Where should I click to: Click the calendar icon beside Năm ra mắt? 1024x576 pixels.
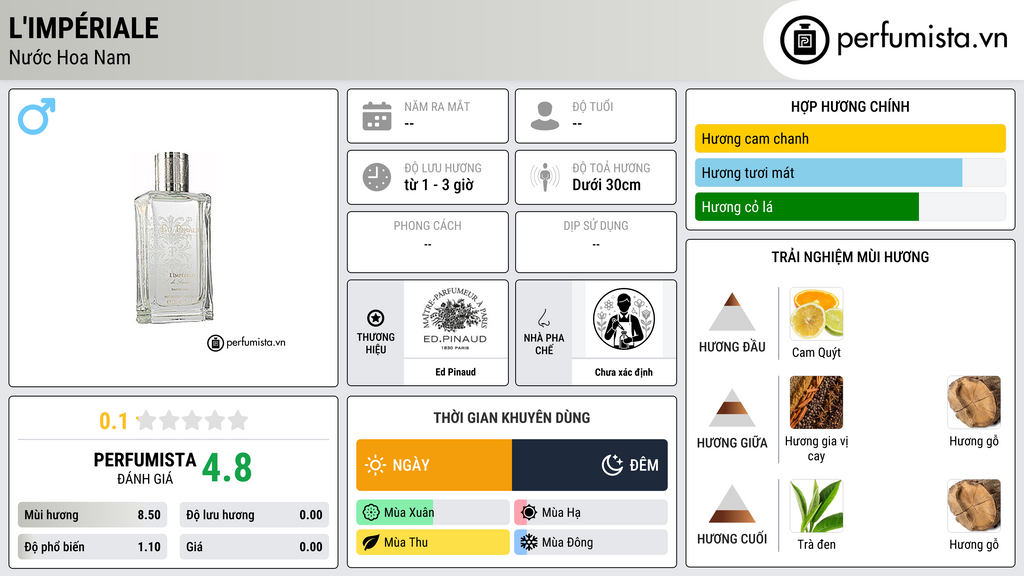[377, 116]
